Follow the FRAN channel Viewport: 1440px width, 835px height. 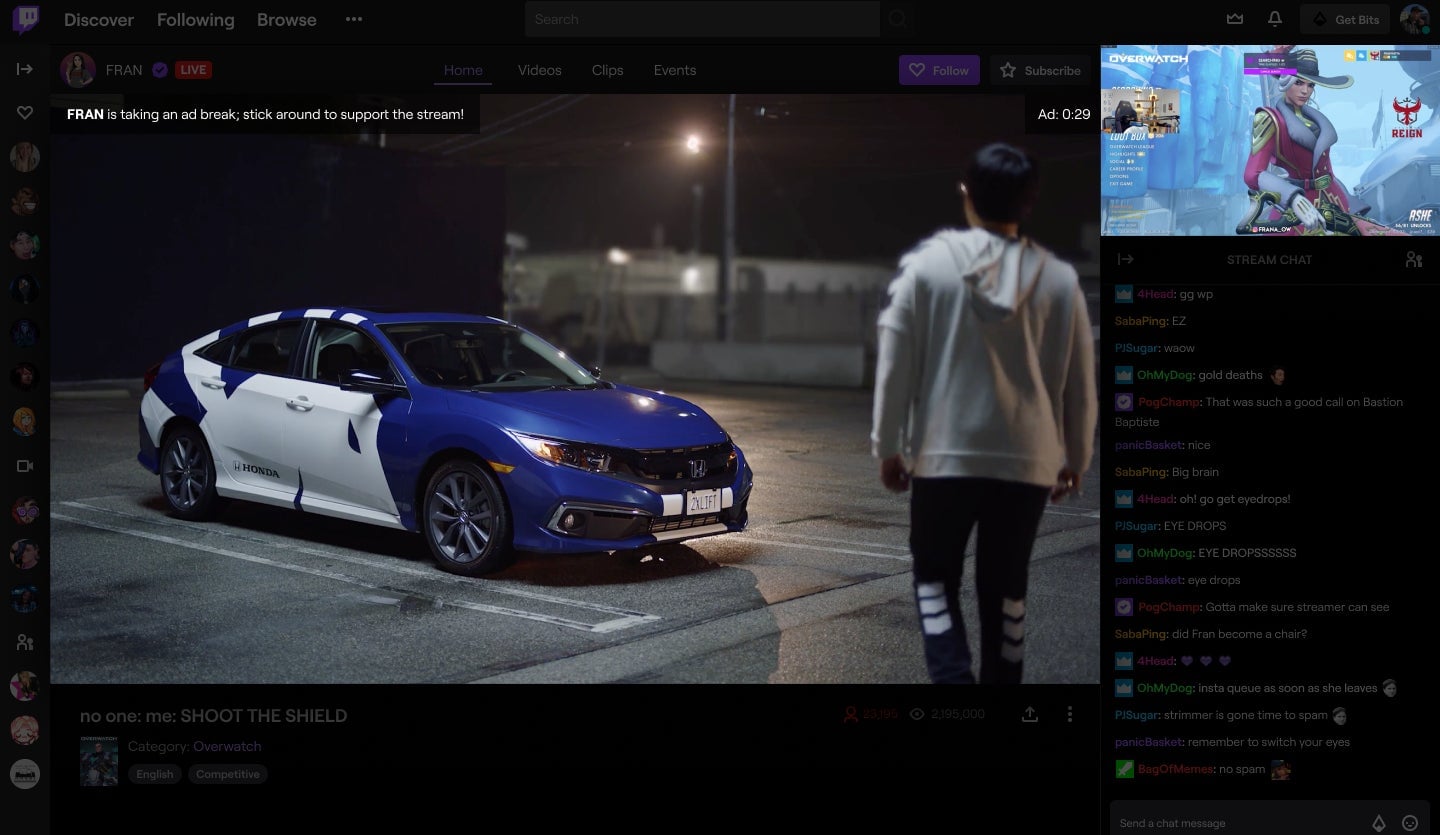938,70
